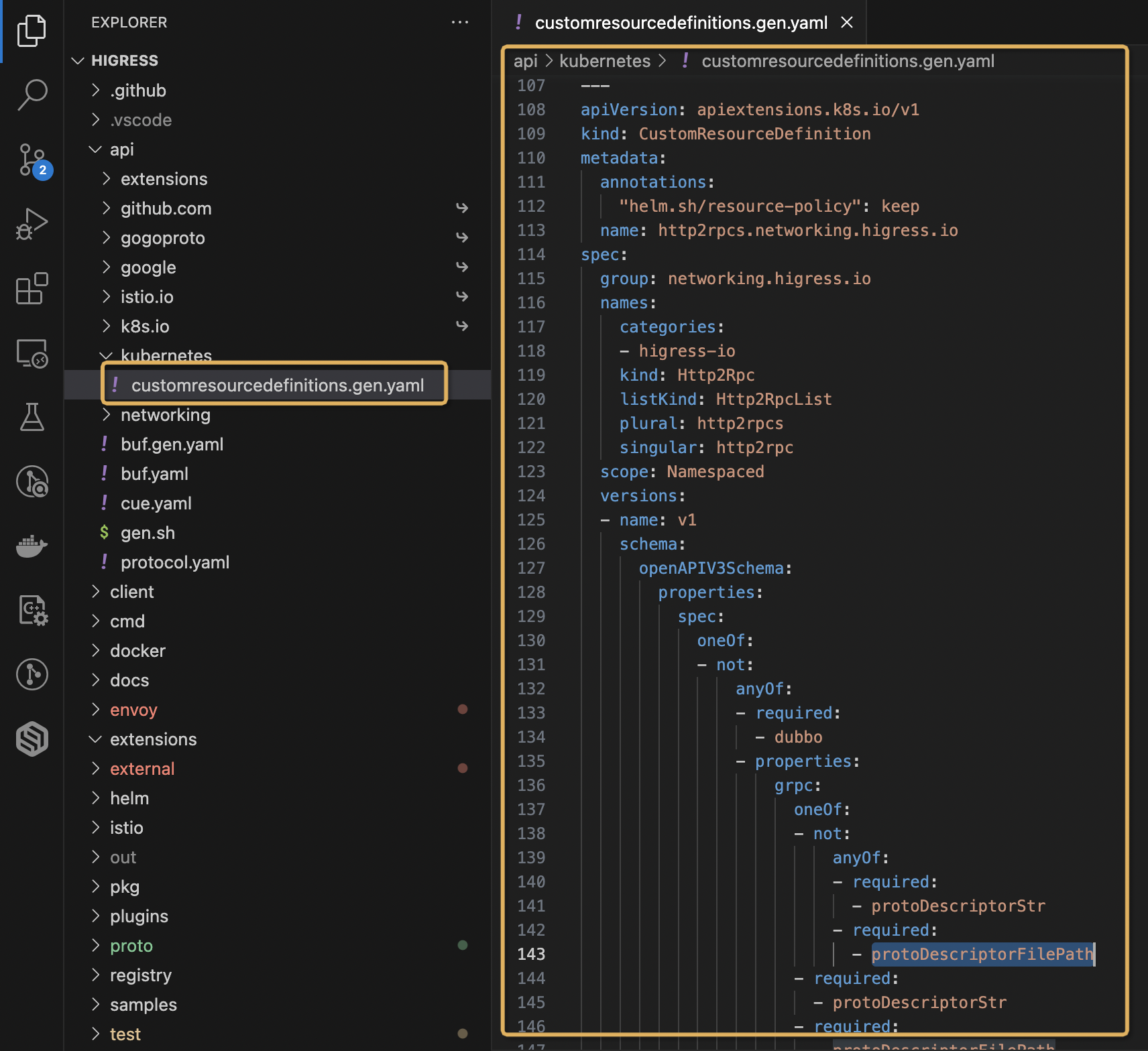Open the Testing beaker view

[x=32, y=417]
